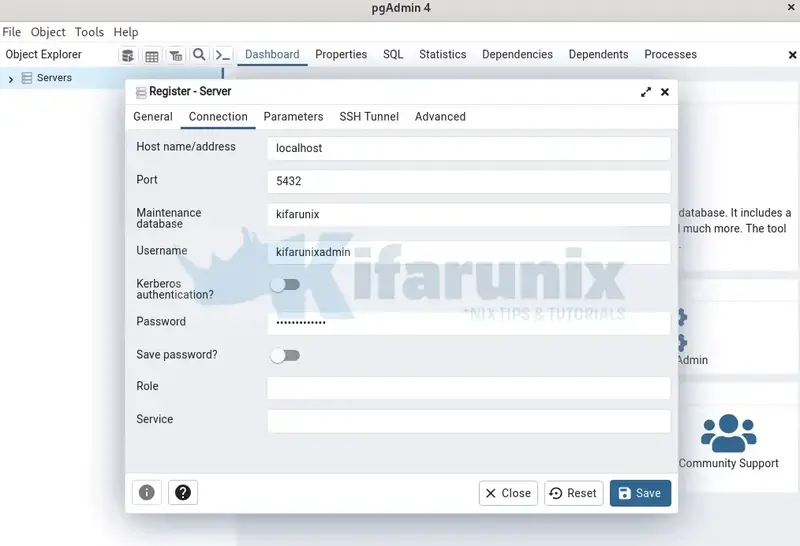Click the Host name/address field
This screenshot has height=546, width=800.
[x=469, y=148]
